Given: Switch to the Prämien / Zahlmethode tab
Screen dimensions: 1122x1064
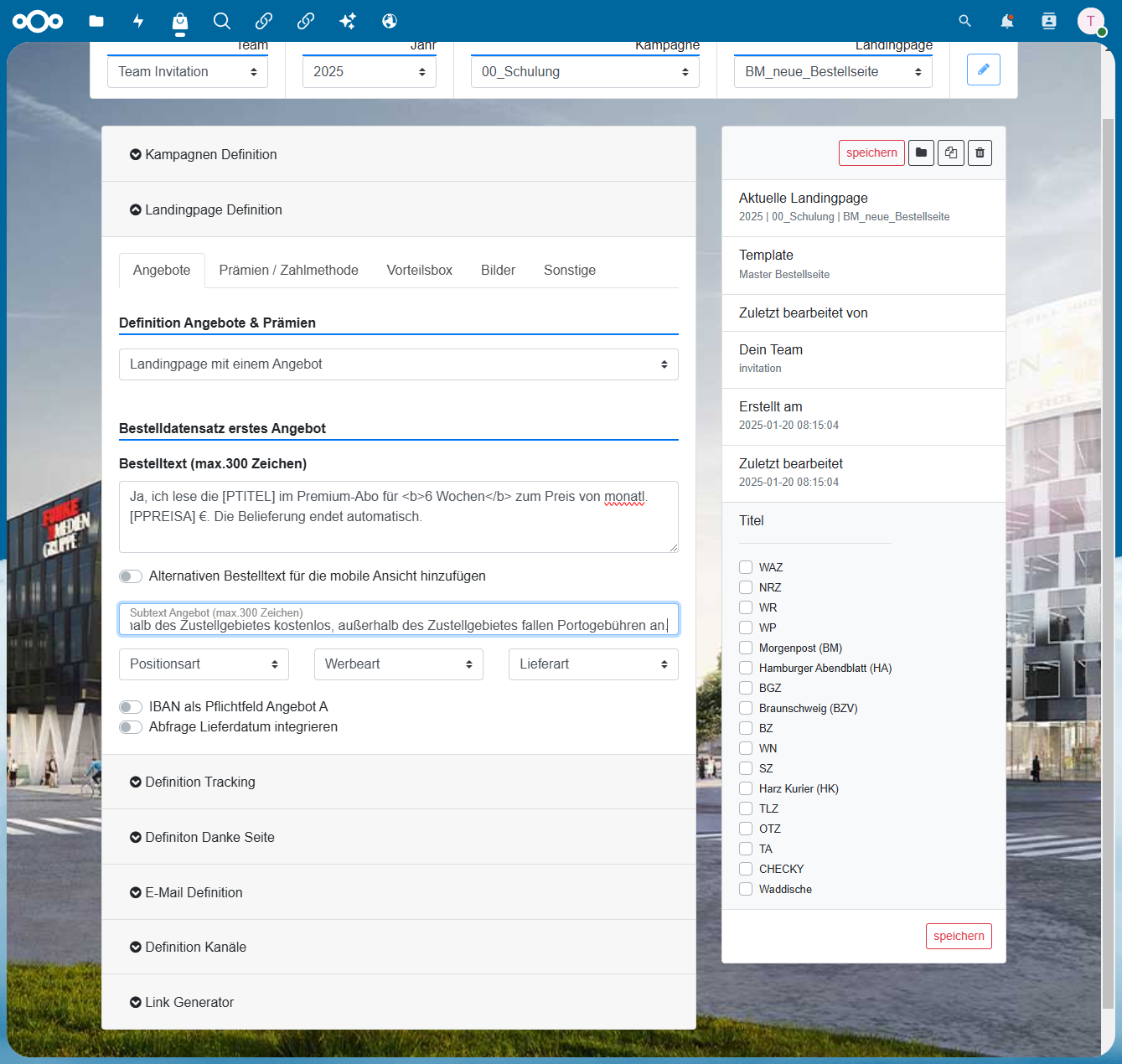Looking at the screenshot, I should 289,270.
